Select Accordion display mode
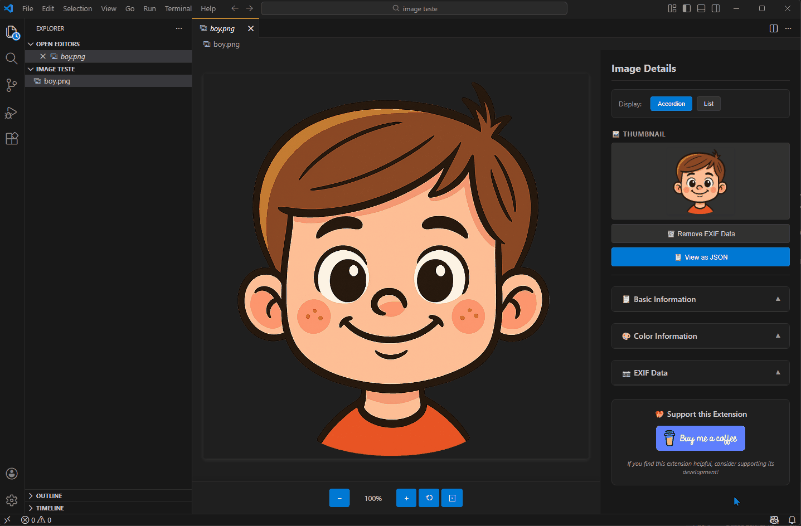Viewport: 801px width, 526px height. coord(671,104)
